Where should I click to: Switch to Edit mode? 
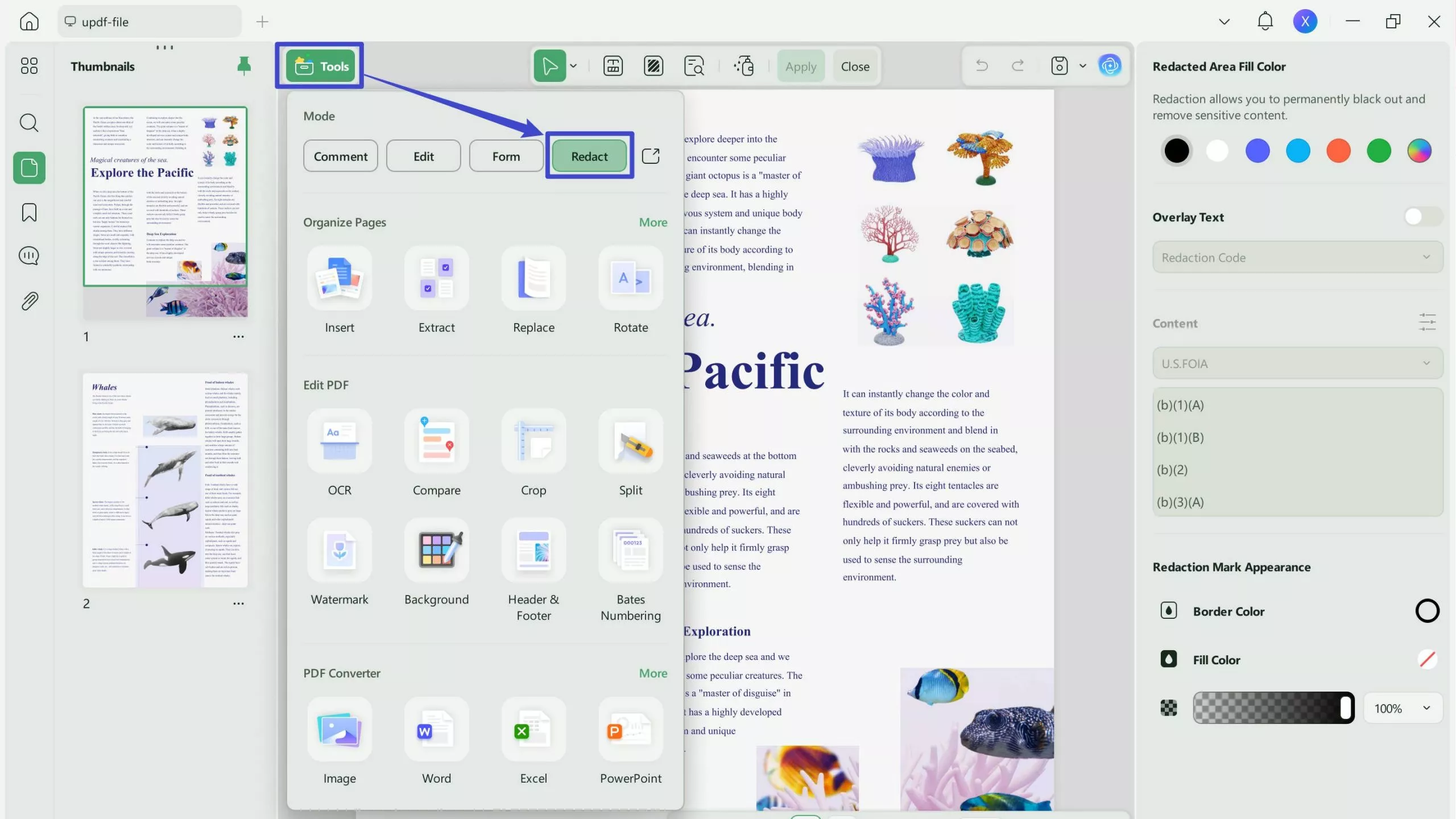pyautogui.click(x=423, y=156)
